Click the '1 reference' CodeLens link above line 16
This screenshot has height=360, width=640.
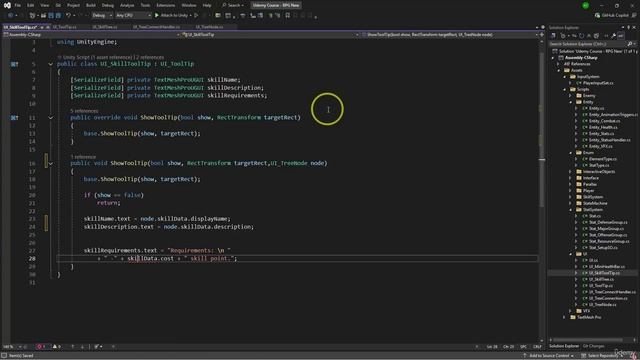(x=83, y=157)
